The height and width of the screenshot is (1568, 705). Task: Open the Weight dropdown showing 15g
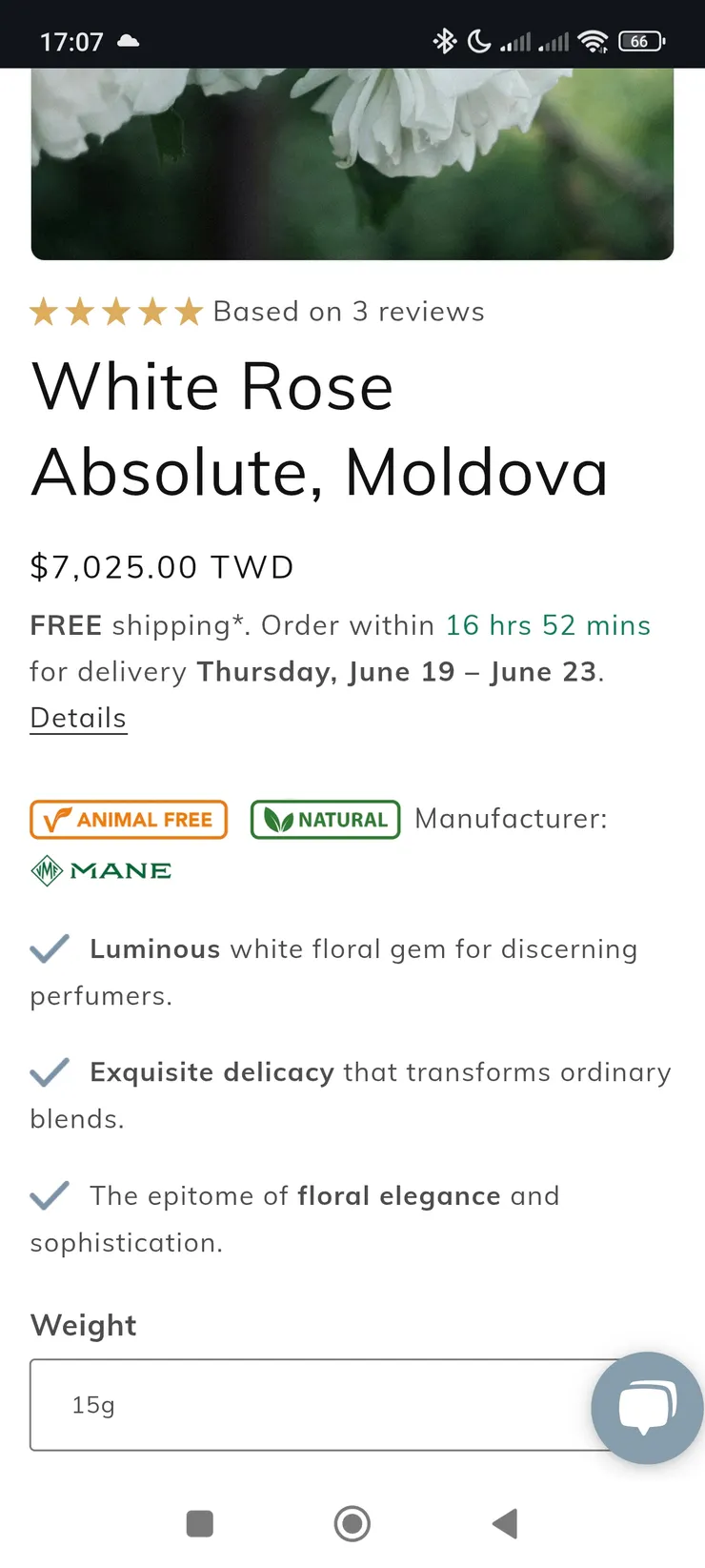tap(314, 1405)
